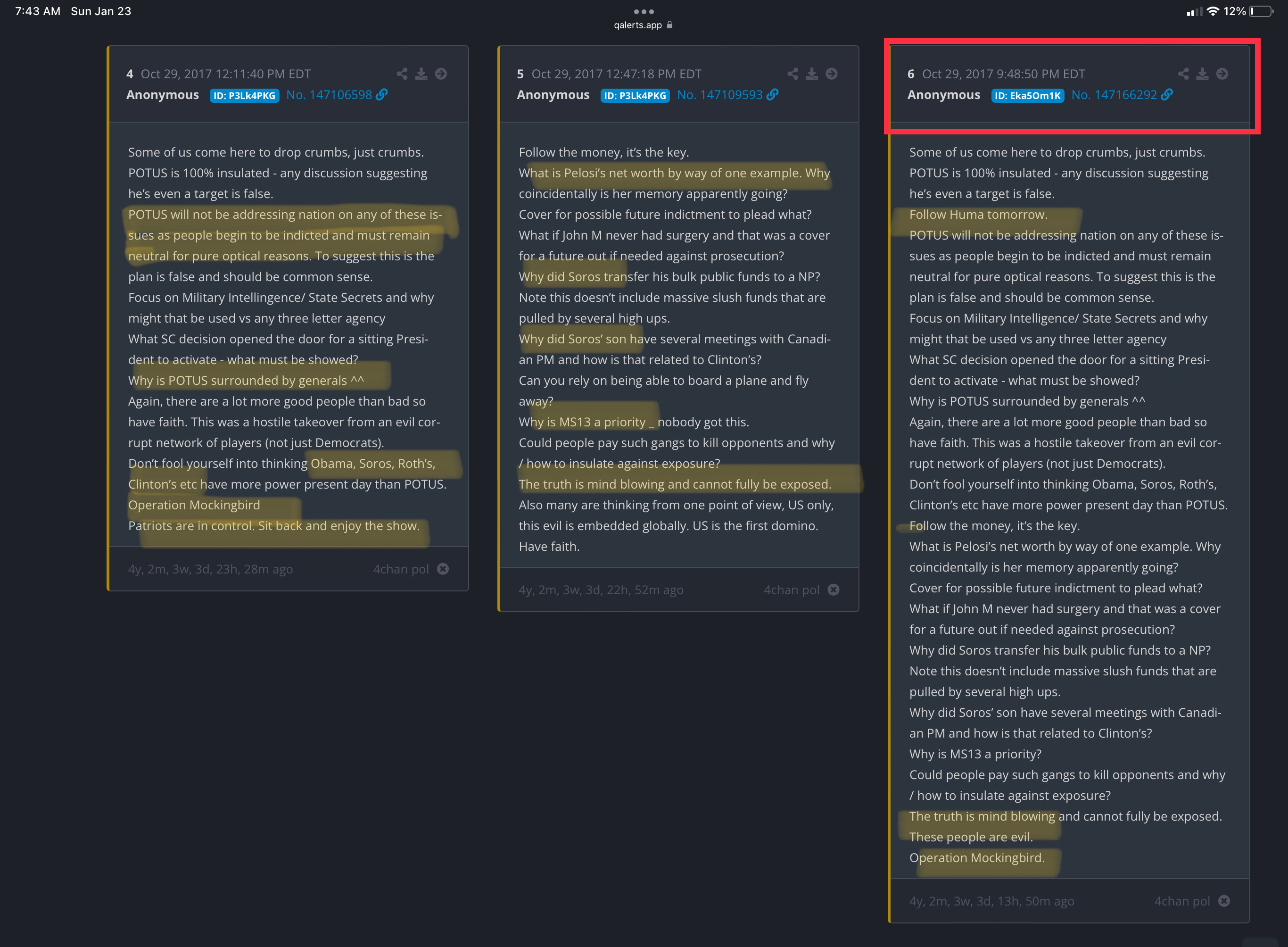Click 'Have faith.' line in post 5
Screen dimensions: 1288x947
click(x=549, y=546)
